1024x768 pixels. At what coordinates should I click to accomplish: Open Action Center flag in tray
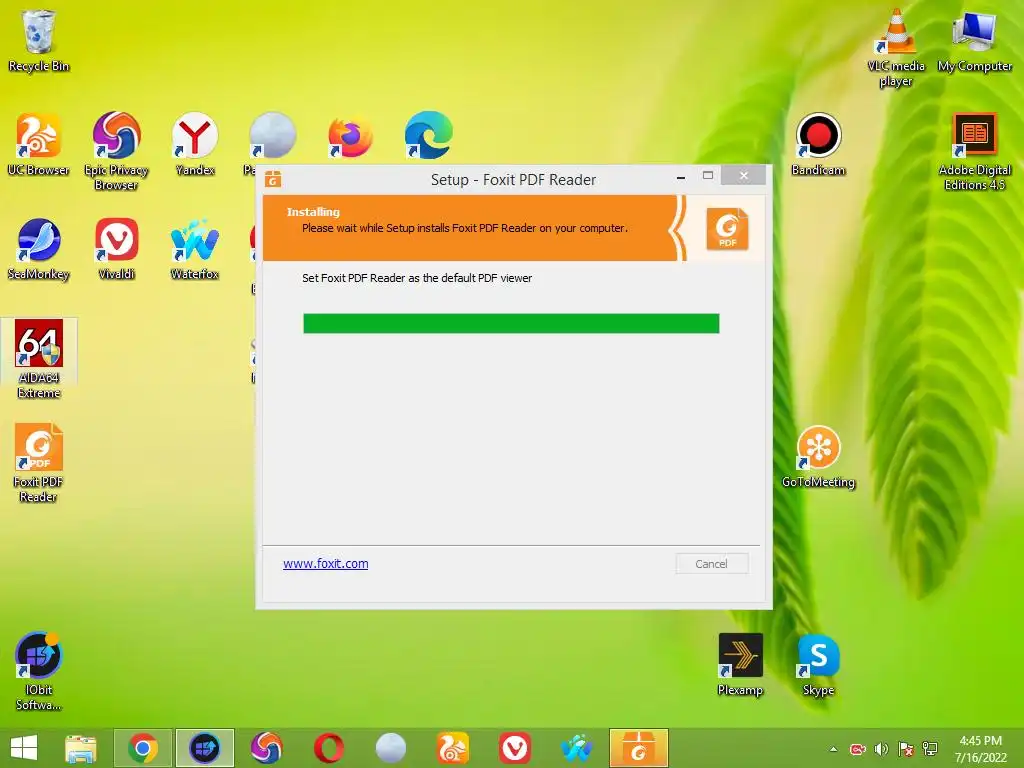pyautogui.click(x=906, y=749)
